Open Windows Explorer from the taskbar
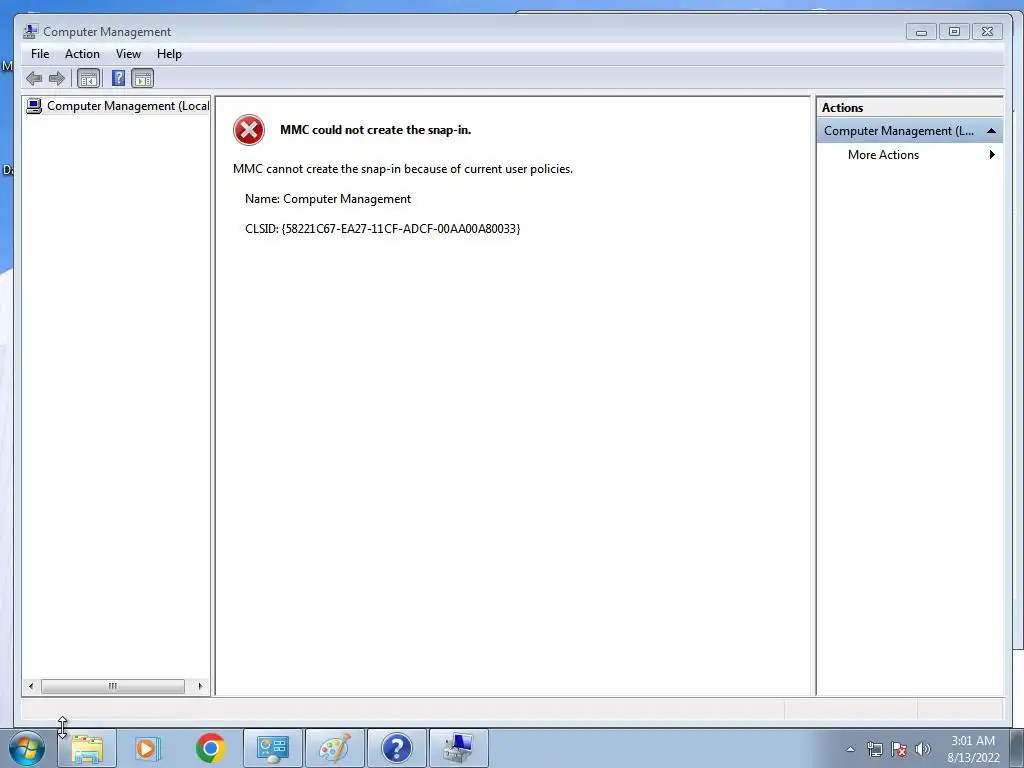This screenshot has height=768, width=1024. coord(87,748)
